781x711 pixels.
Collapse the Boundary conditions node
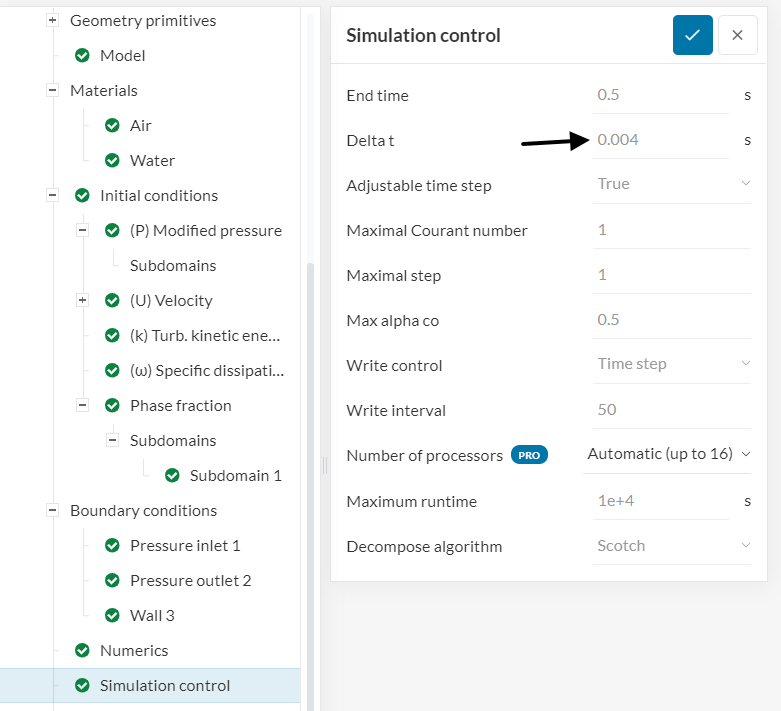coord(52,511)
